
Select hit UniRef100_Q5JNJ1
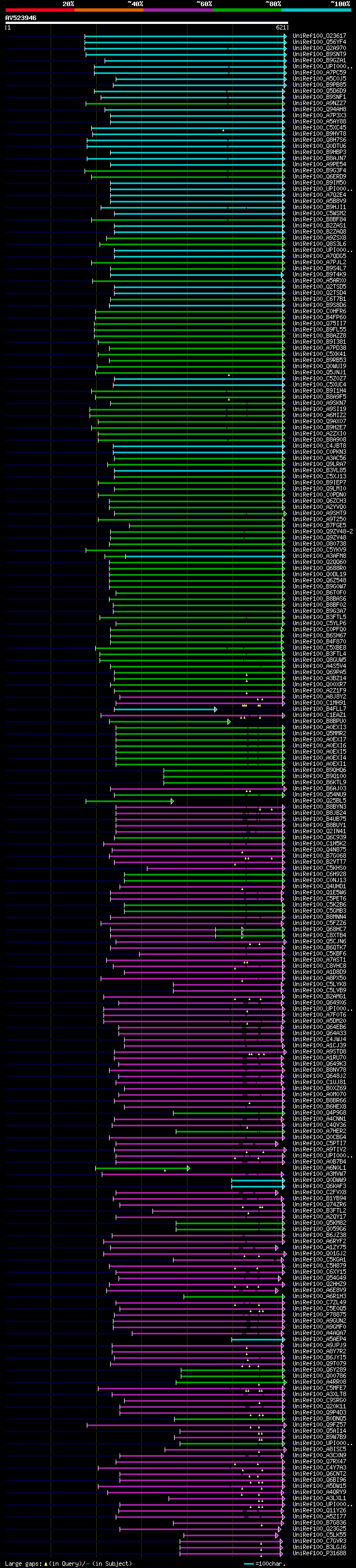click(319, 373)
